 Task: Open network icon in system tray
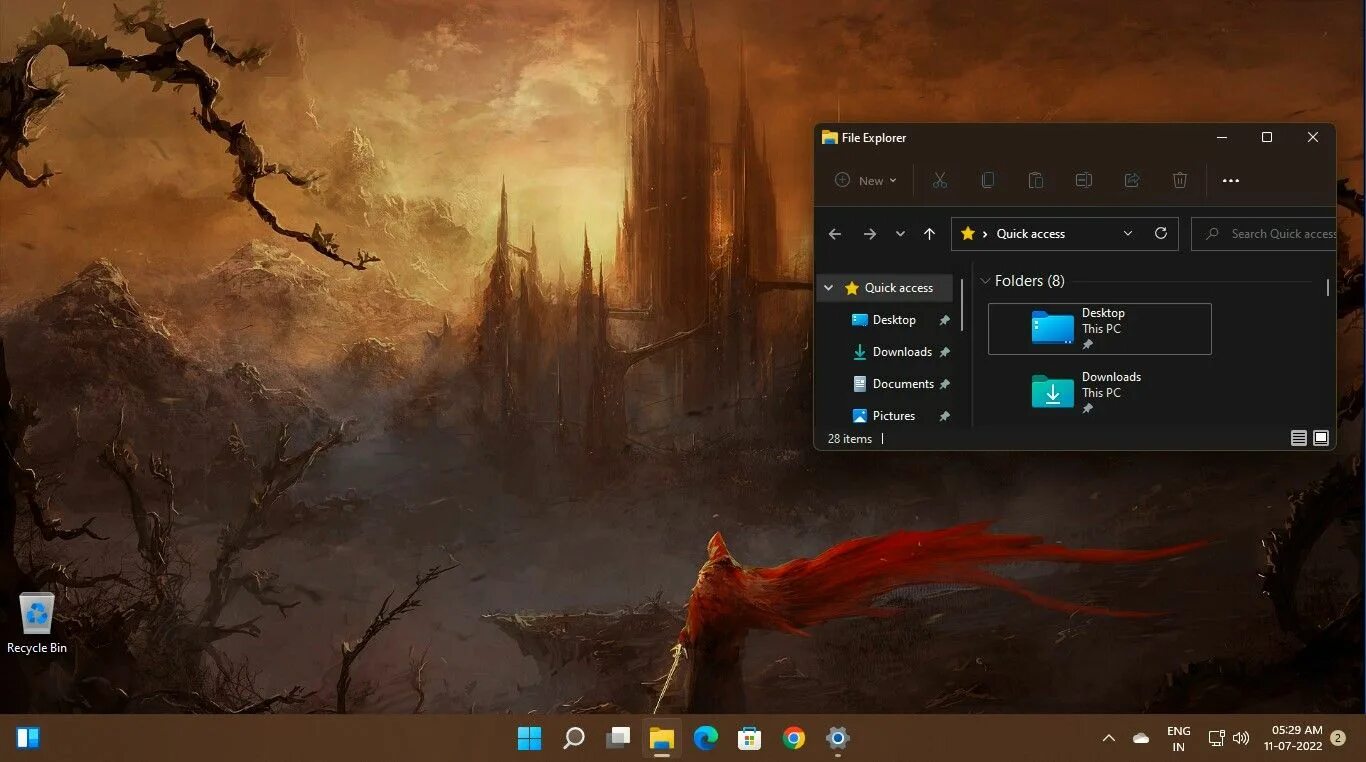coord(1217,738)
